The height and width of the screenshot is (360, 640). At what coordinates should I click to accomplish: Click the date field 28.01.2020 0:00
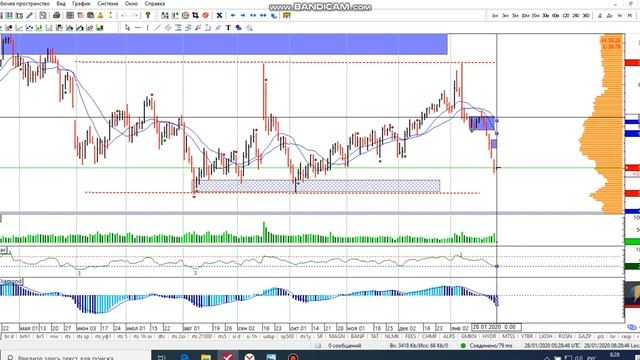click(496, 327)
